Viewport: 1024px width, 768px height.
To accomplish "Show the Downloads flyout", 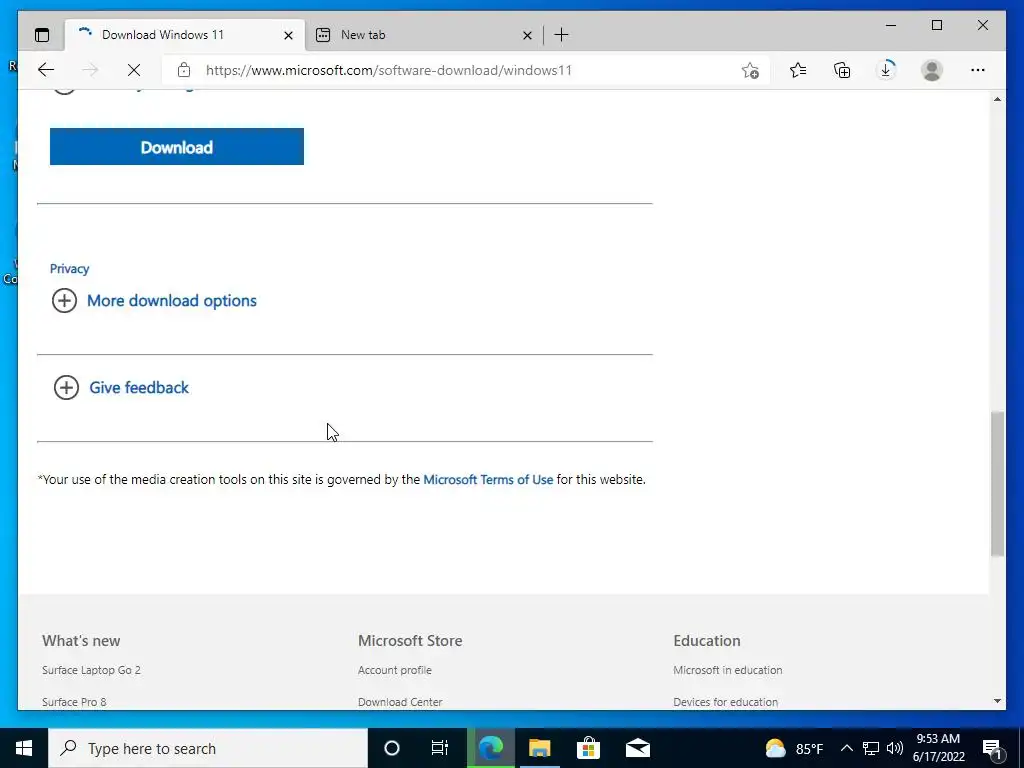I will (886, 70).
